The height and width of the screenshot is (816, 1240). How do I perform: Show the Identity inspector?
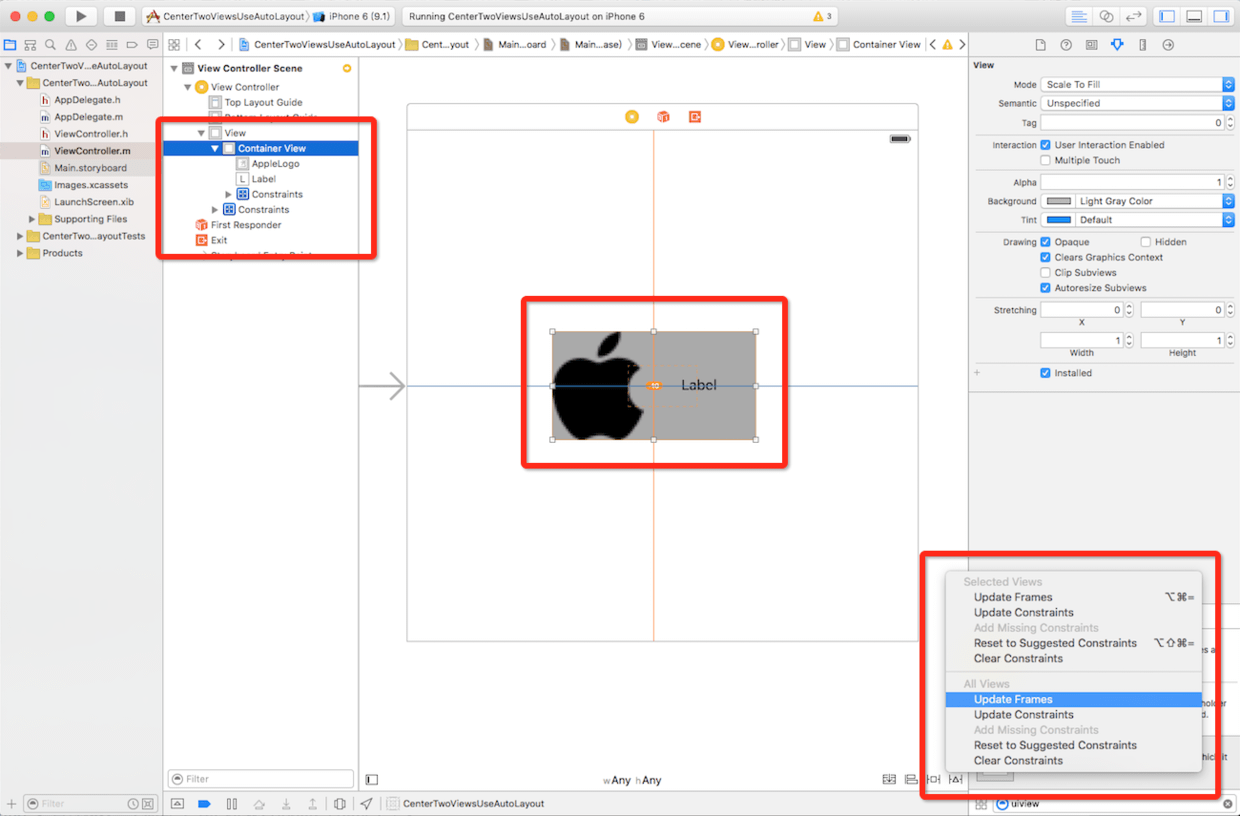(1091, 45)
